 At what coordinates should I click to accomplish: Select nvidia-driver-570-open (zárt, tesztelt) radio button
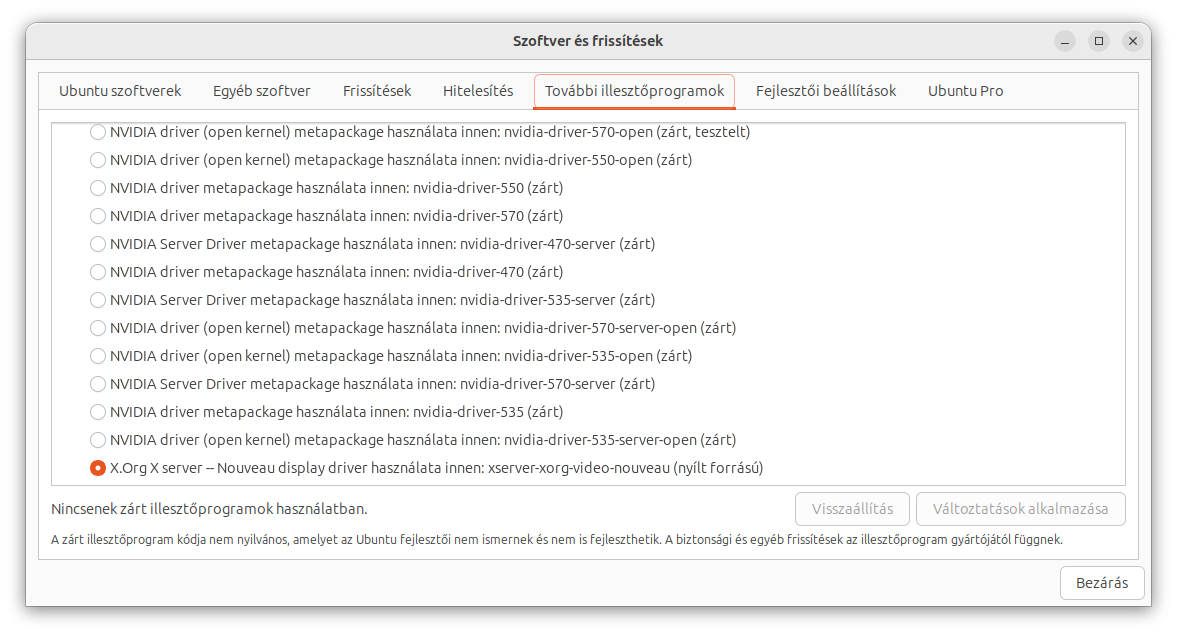pos(98,132)
